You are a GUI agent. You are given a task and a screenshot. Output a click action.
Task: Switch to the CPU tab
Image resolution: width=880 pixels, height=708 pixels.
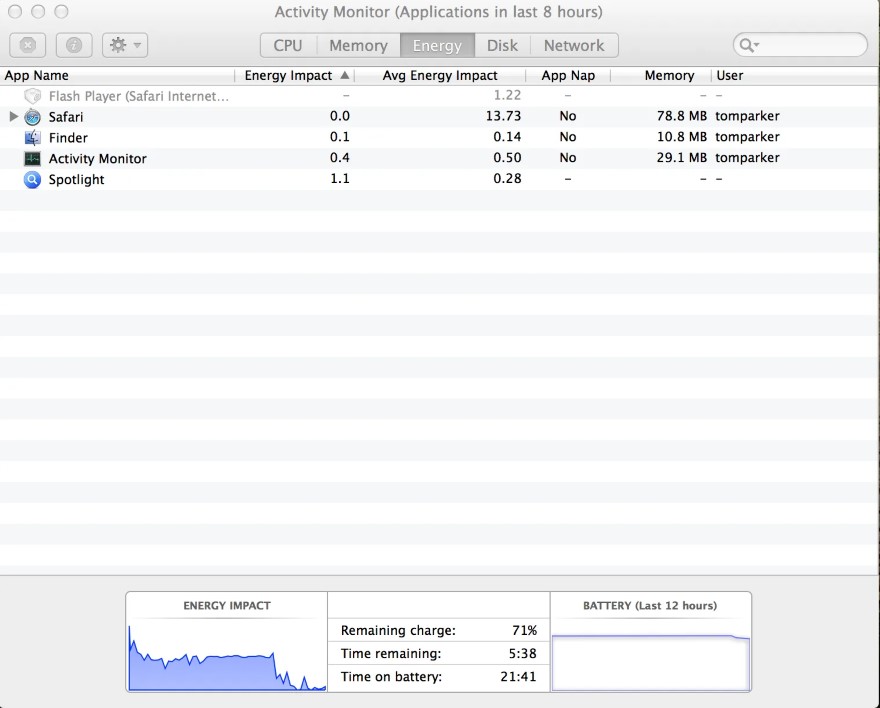(288, 45)
